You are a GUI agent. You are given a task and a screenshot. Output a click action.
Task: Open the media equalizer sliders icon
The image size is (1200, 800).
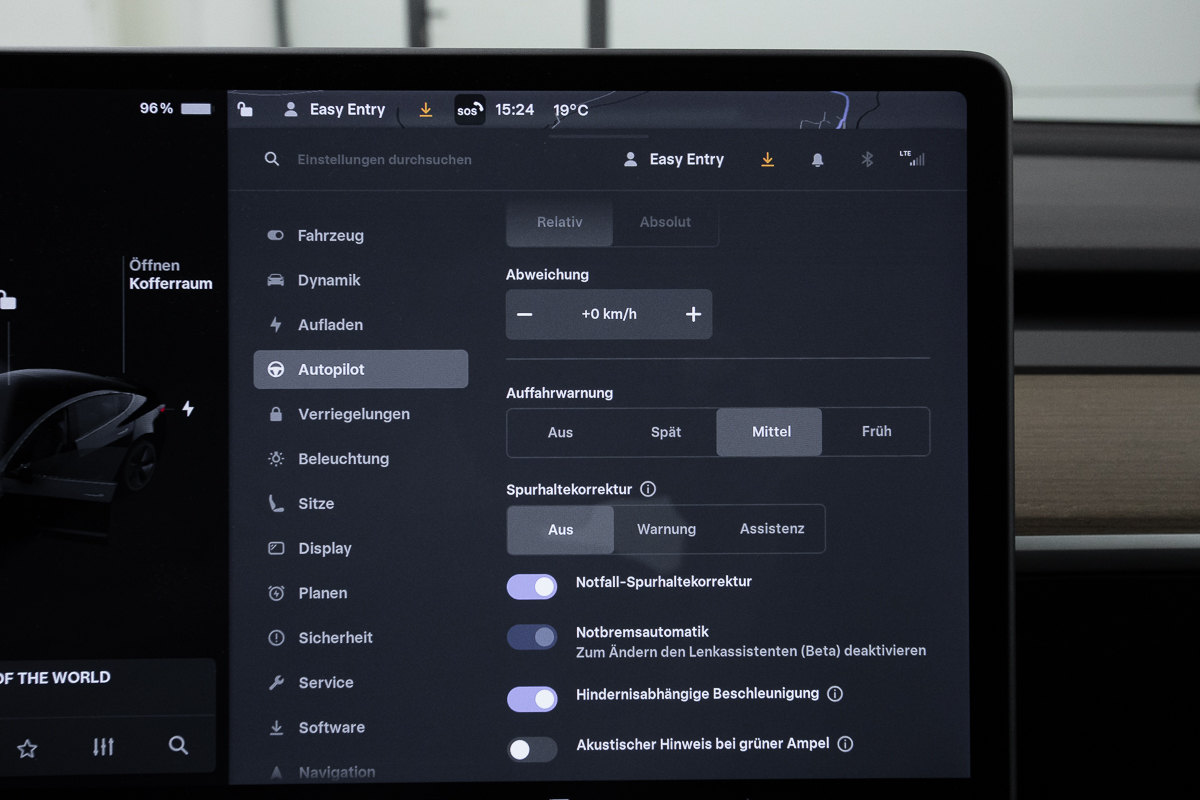click(x=103, y=747)
